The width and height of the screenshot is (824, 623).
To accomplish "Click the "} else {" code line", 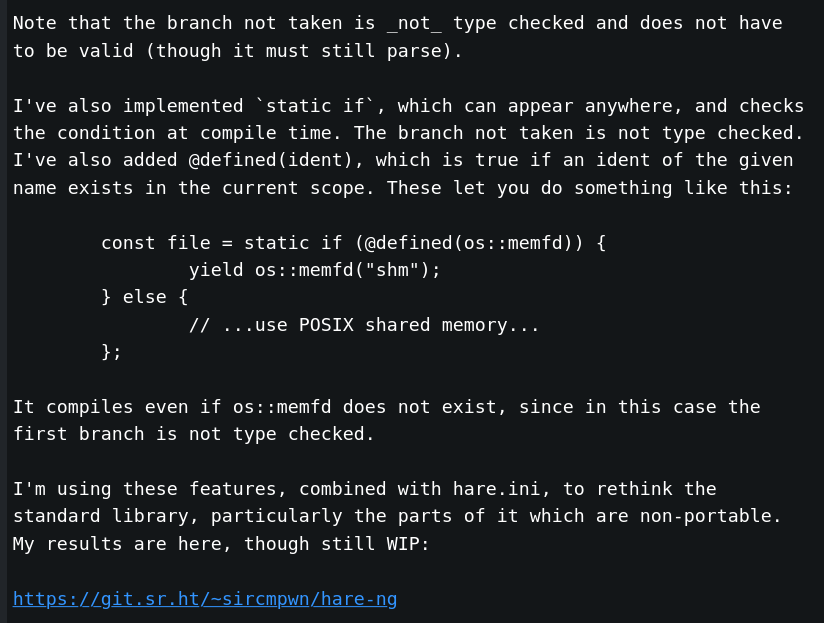I will pos(145,297).
